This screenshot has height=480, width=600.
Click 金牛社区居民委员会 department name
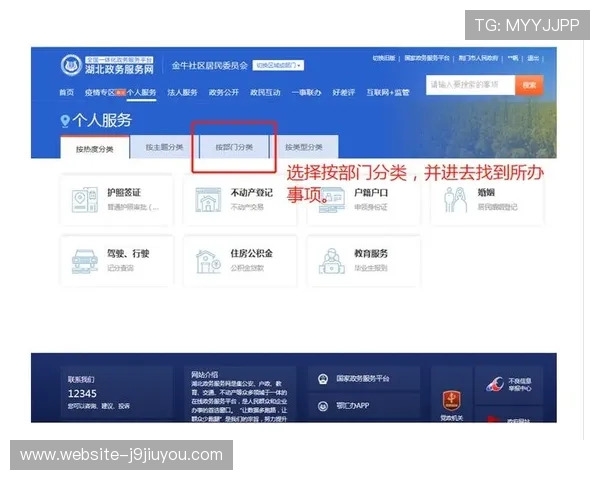coord(210,65)
